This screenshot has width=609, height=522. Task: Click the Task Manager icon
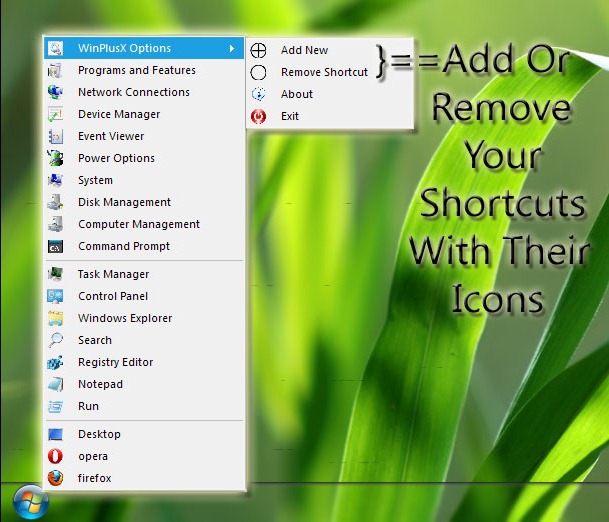point(55,274)
